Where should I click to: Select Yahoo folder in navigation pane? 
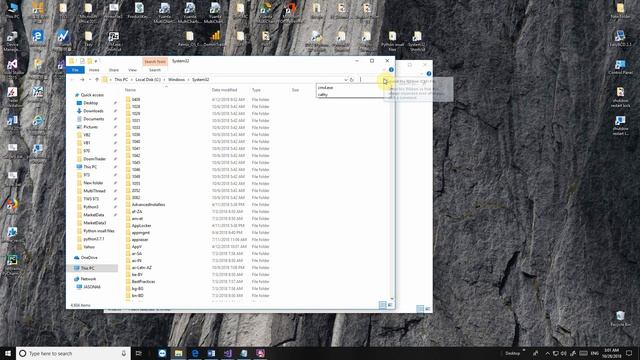coord(89,247)
